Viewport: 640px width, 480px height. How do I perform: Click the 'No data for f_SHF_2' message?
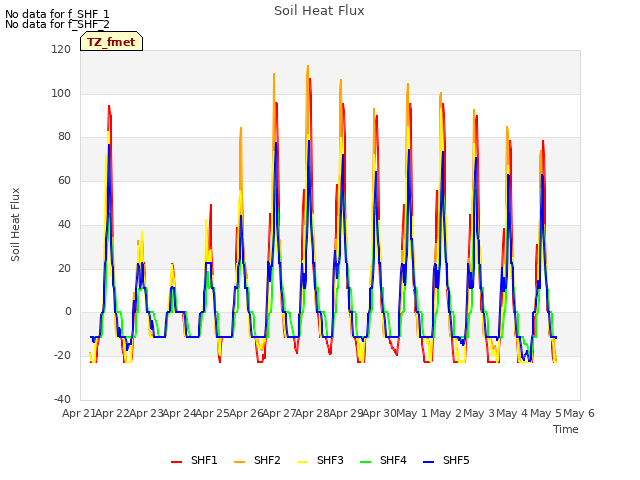[x=57, y=24]
